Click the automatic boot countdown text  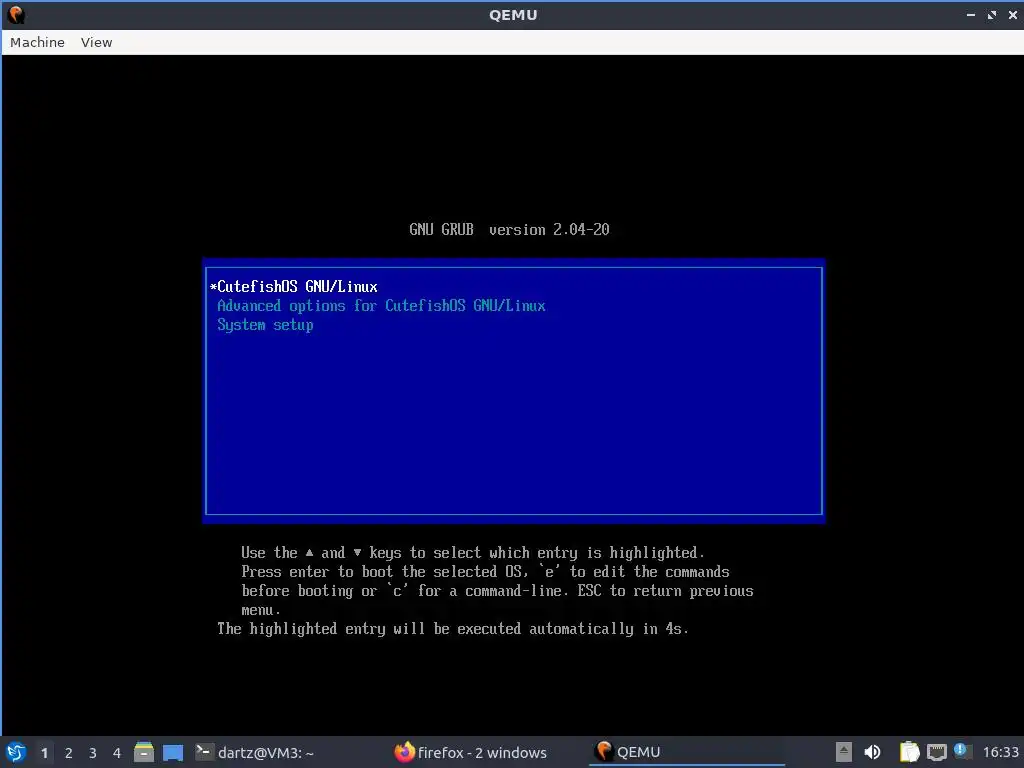[x=453, y=629]
